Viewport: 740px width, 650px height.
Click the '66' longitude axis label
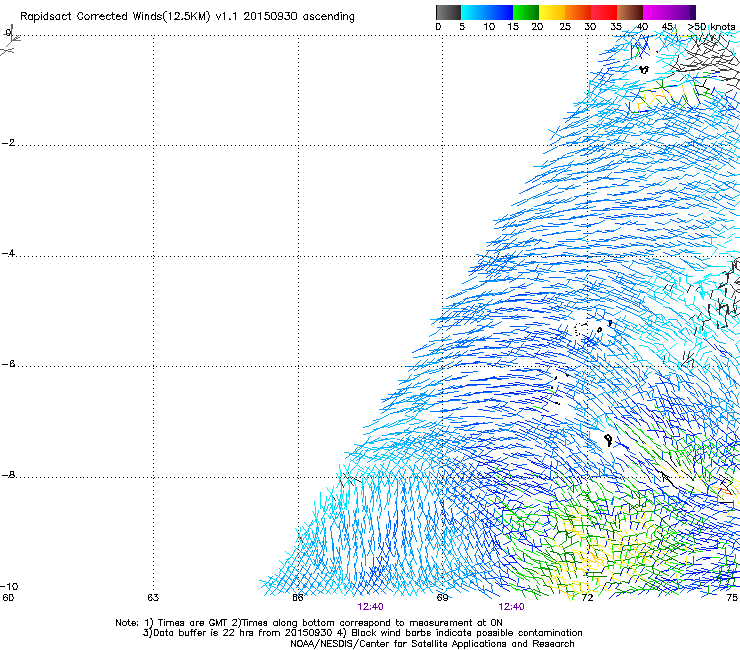298,598
